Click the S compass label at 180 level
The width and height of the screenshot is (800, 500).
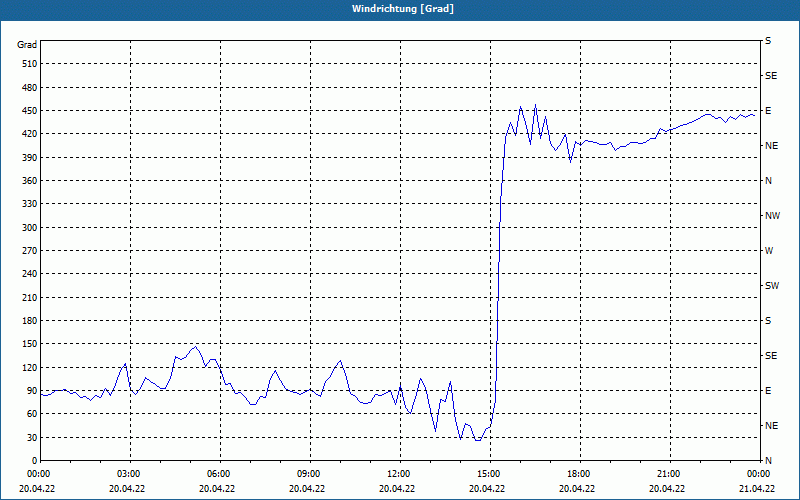coord(768,321)
